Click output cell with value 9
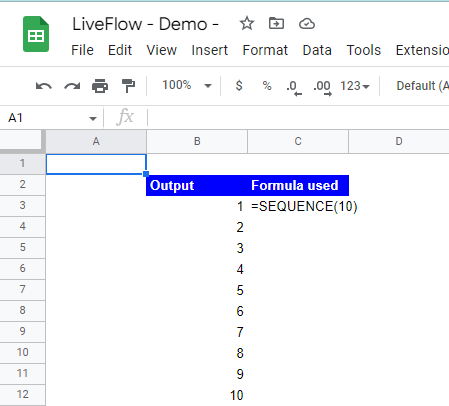Screen dimensions: 449x406 (x=197, y=374)
